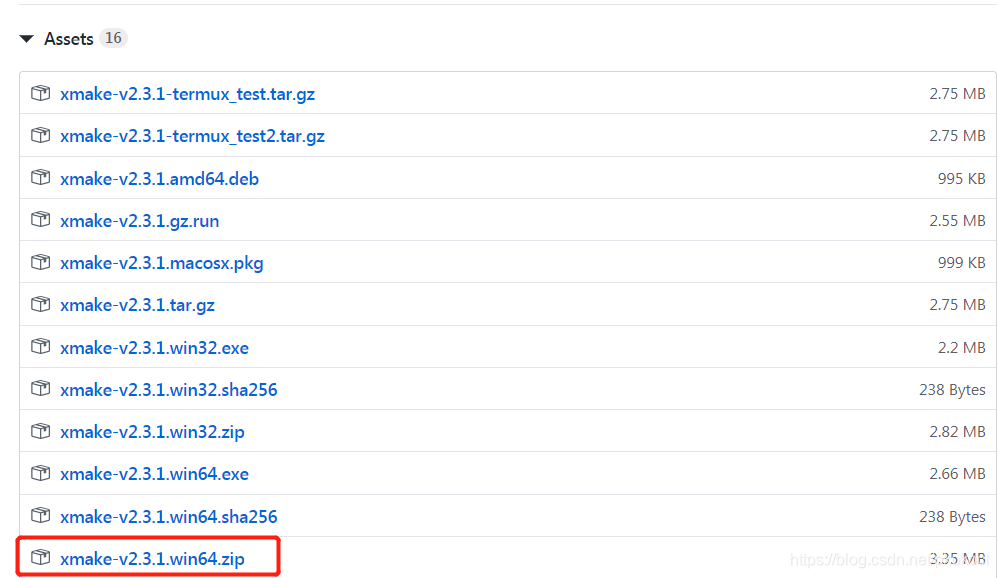Open the xmake-v2.3.1.macosx.pkg download link
The image size is (998, 578).
click(x=162, y=262)
